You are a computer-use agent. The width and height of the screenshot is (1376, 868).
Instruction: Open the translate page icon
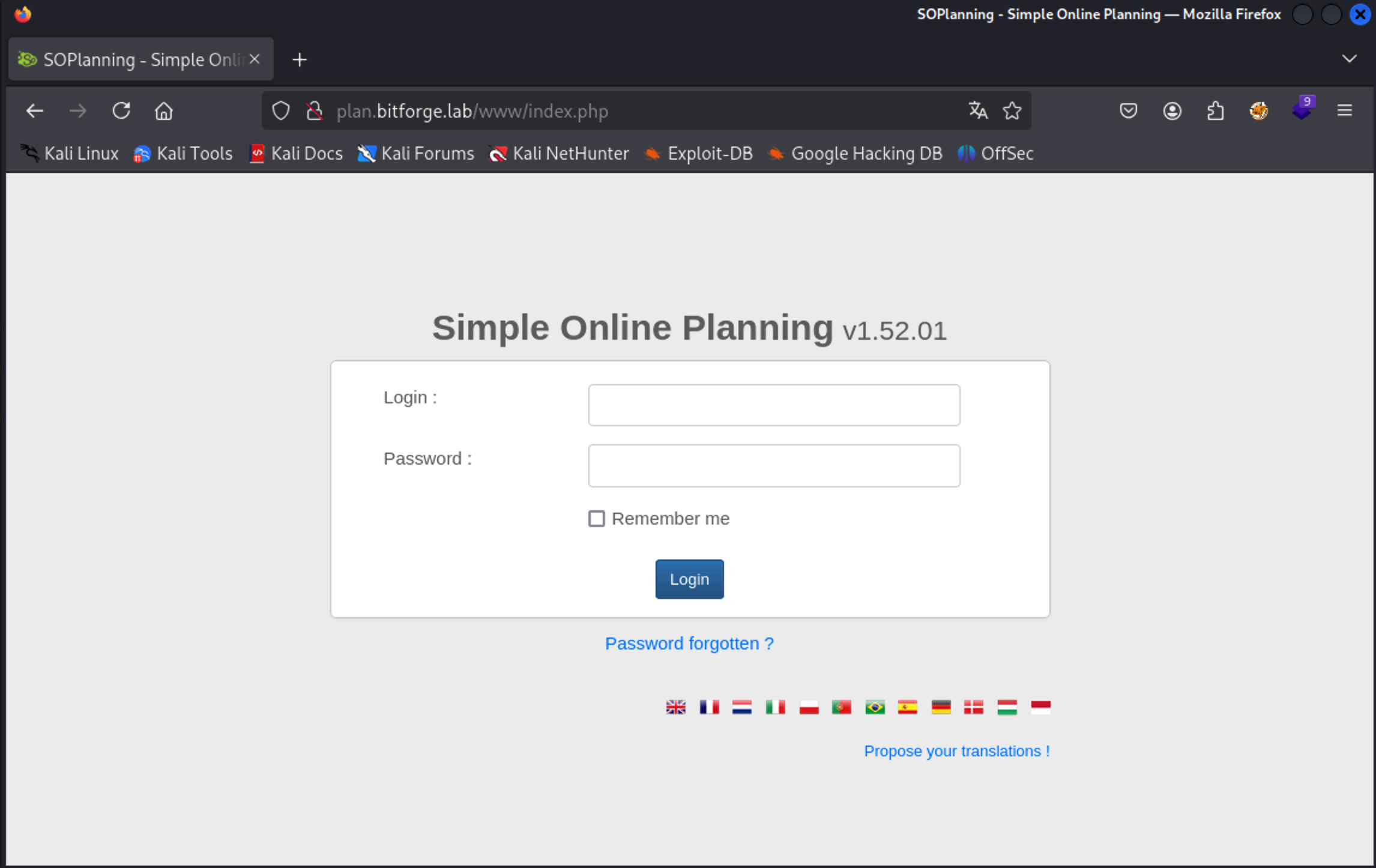click(x=977, y=110)
